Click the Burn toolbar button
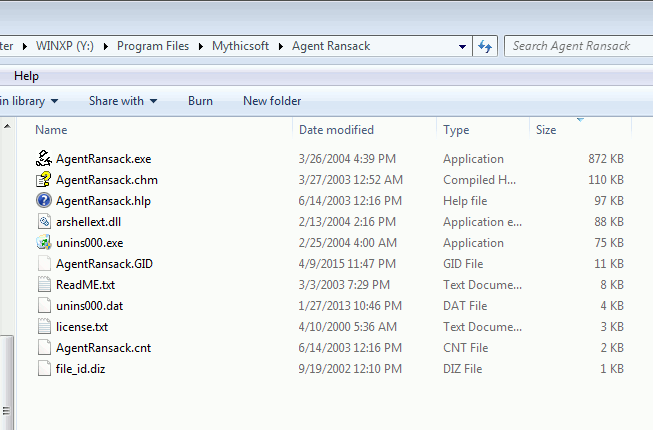 (200, 101)
